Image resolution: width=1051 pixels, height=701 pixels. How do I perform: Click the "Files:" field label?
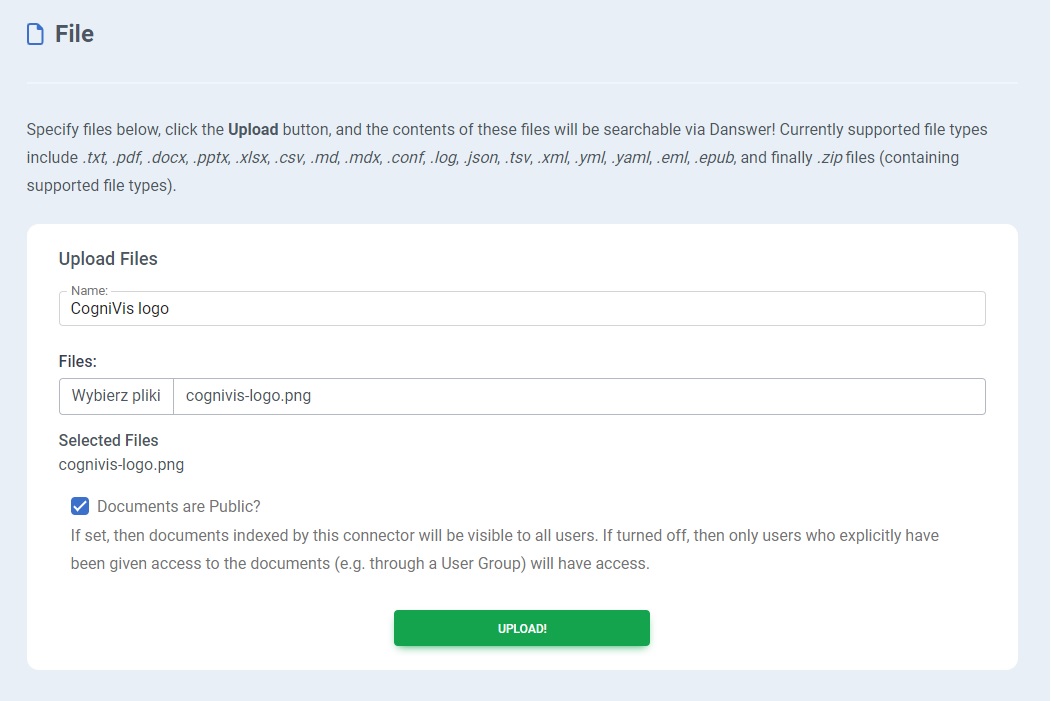pyautogui.click(x=77, y=361)
